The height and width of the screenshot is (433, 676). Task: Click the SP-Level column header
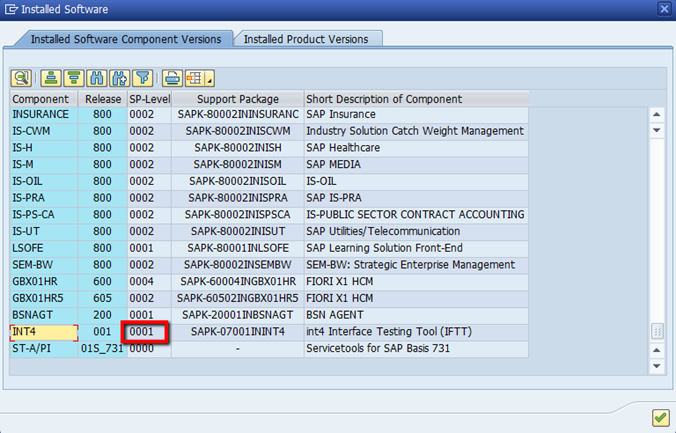pos(150,99)
